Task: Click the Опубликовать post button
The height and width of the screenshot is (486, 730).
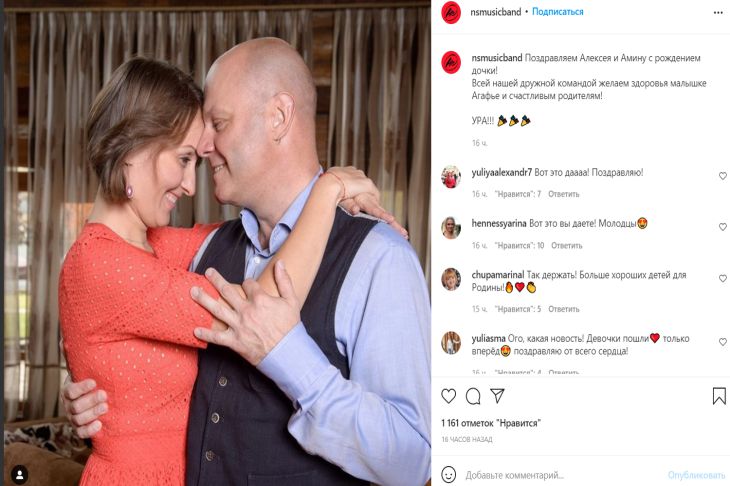Action: click(x=696, y=475)
